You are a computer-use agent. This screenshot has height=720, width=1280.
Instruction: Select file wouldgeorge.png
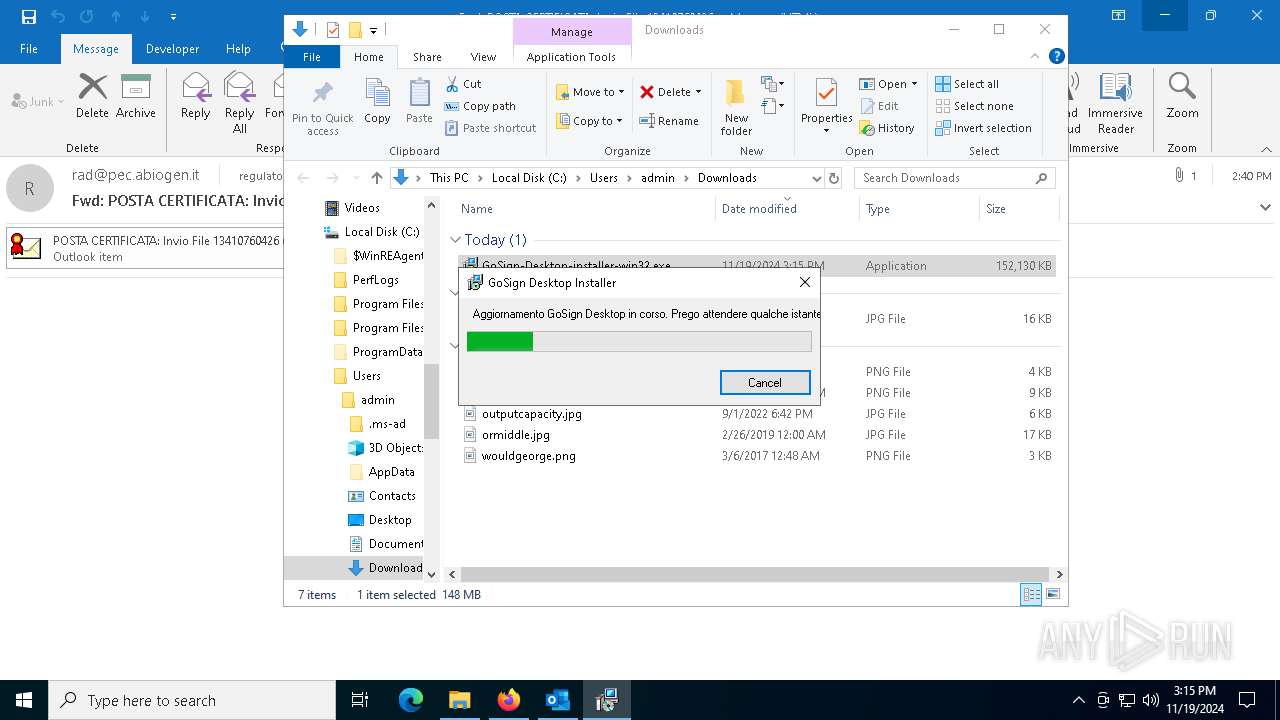(528, 456)
